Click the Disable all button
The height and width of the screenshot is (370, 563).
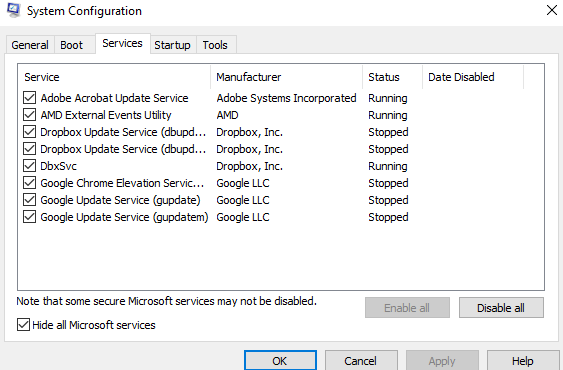pos(501,308)
